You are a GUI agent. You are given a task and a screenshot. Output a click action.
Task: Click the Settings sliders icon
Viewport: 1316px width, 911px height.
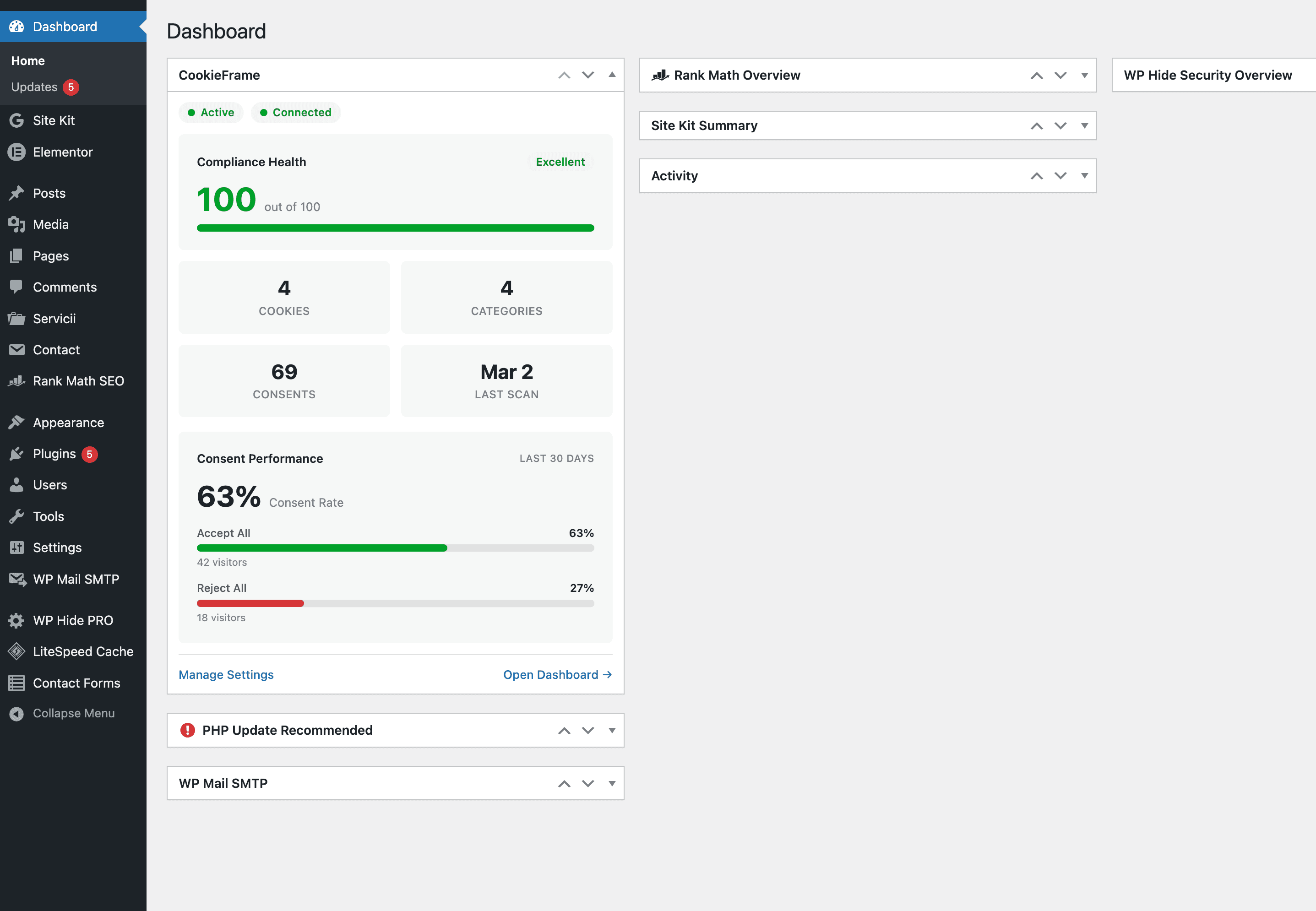(x=16, y=548)
